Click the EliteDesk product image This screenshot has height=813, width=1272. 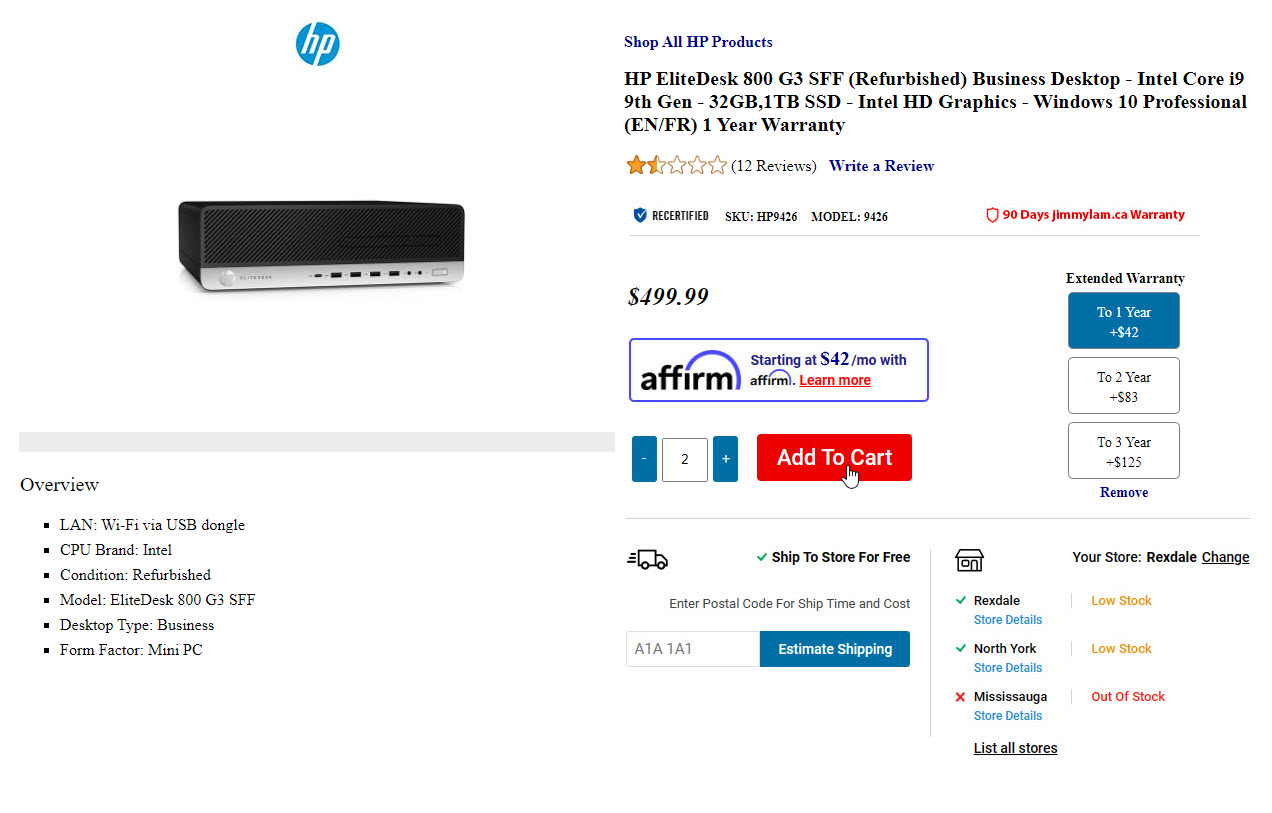coord(322,246)
